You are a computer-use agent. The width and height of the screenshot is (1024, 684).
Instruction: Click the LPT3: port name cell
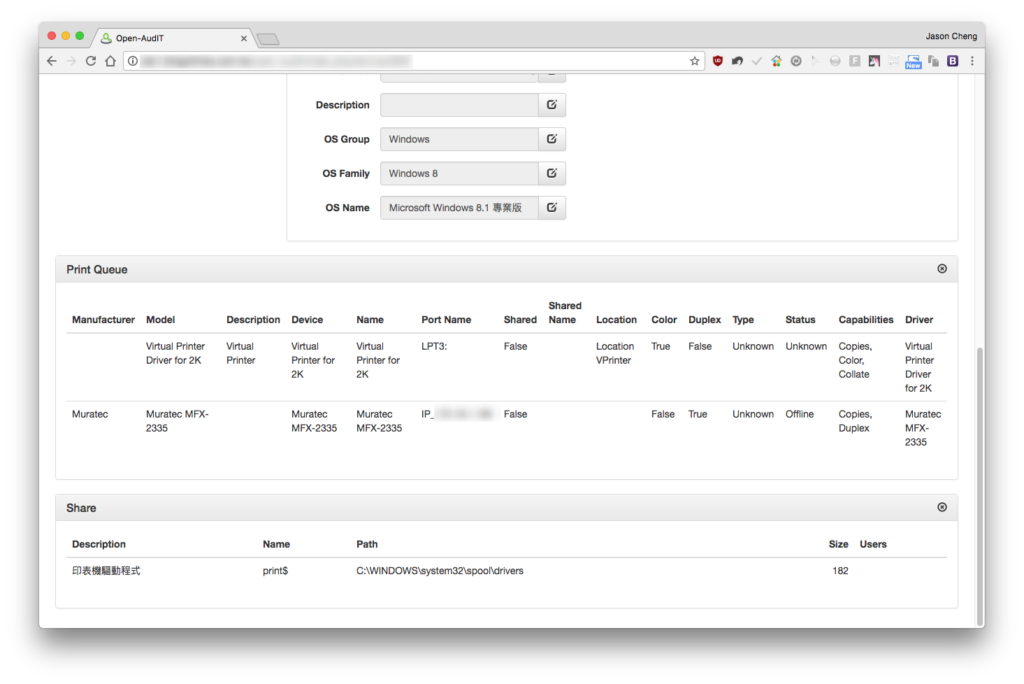pos(434,346)
